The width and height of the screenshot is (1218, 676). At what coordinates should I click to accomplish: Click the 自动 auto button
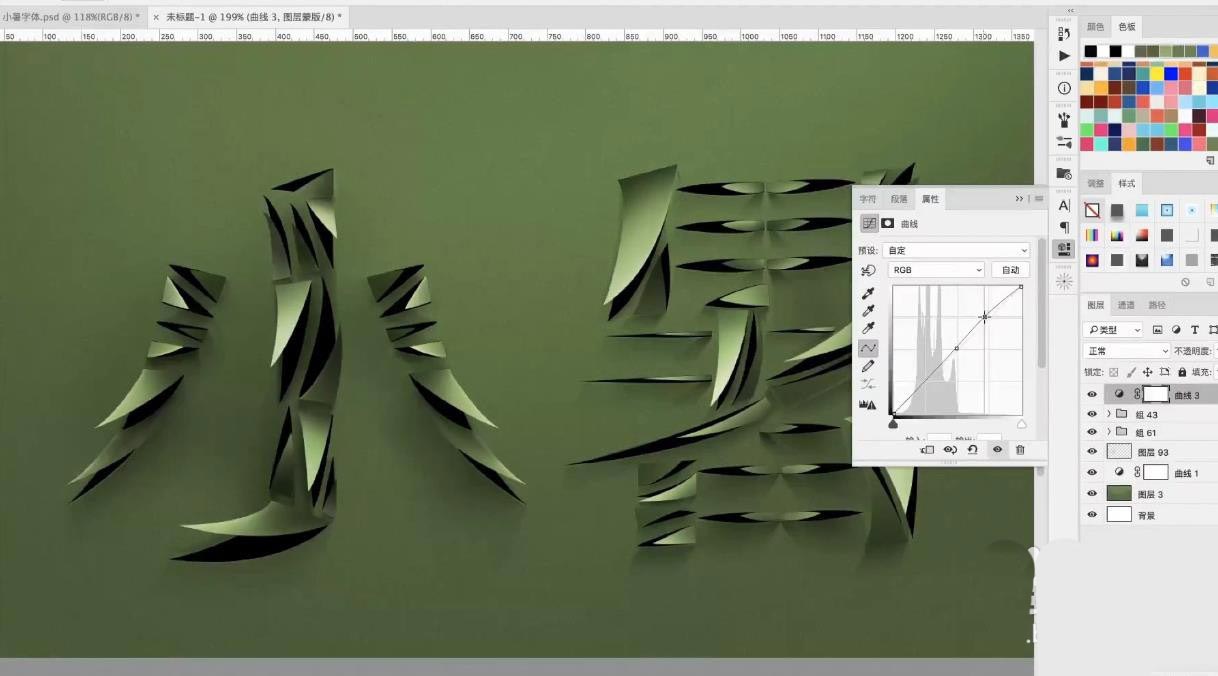click(x=1011, y=270)
